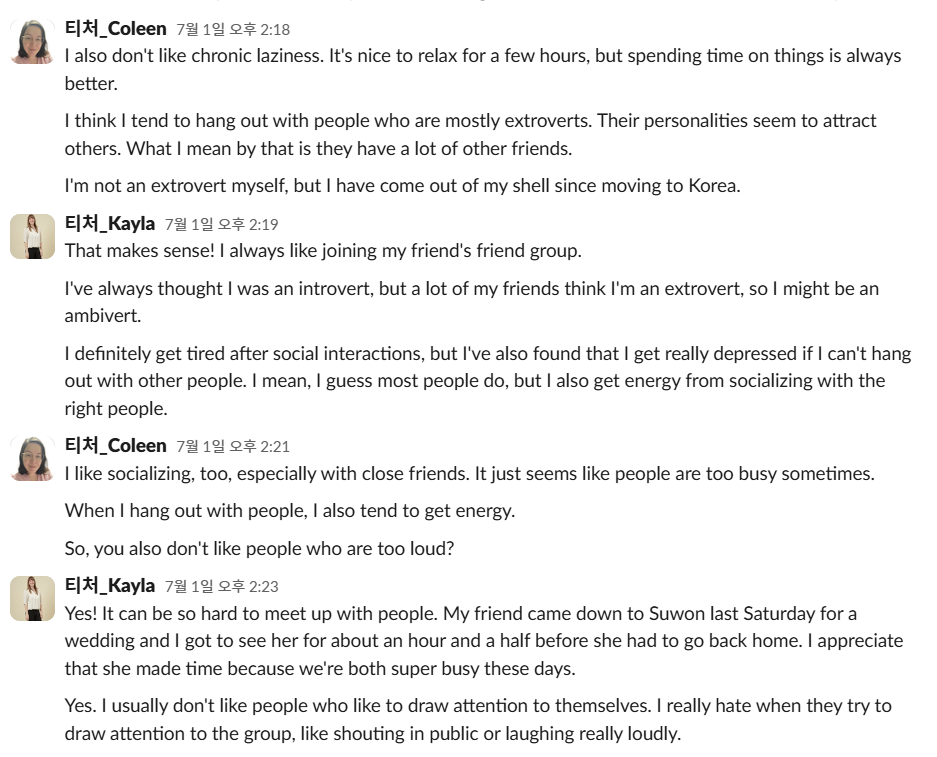Click Coleen's avatar on the 2:21 message
This screenshot has height=757, width=937.
pos(32,458)
